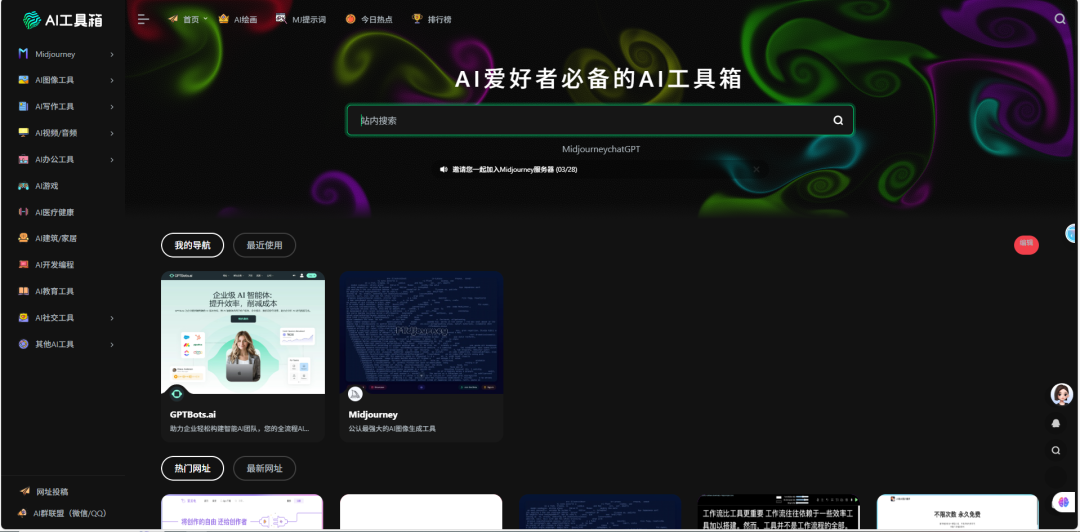1080x532 pixels.
Task: Click the AI社交工具 icon
Action: coord(23,318)
